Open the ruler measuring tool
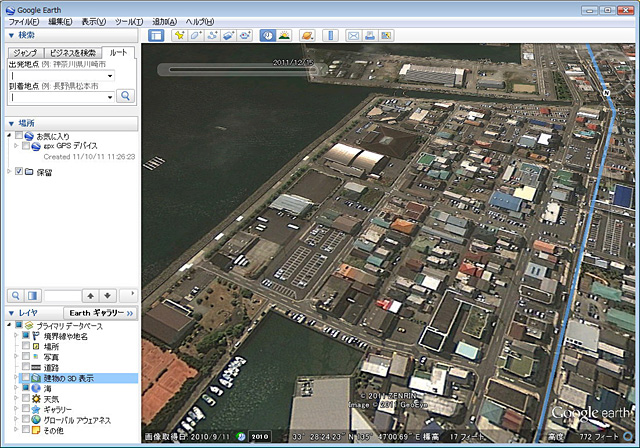Screen dimensions: 640x448 [330, 35]
